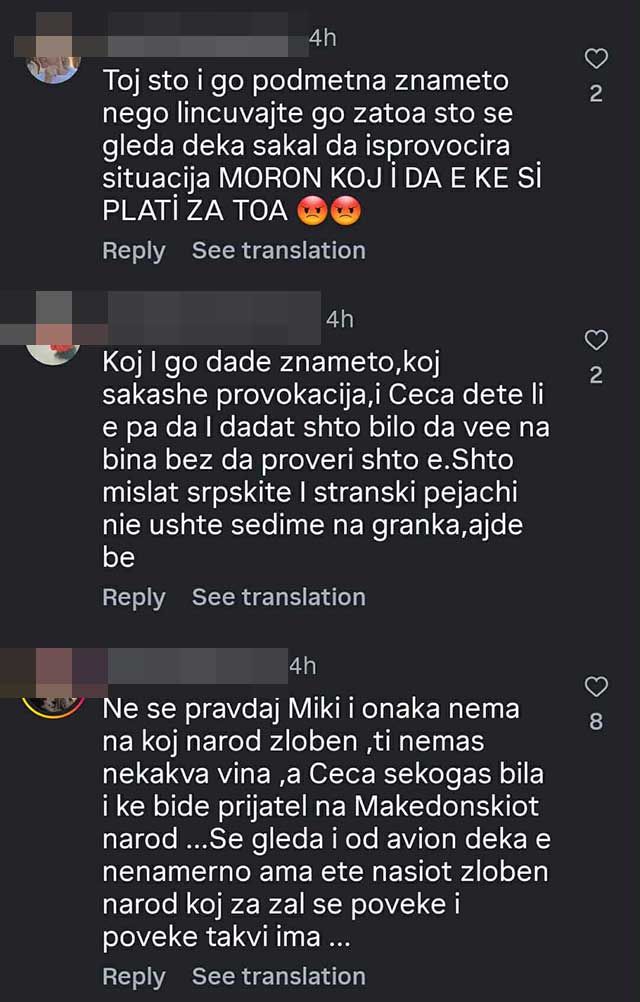Reply to the comment ending "na granka, ajde be"

[x=133, y=597]
